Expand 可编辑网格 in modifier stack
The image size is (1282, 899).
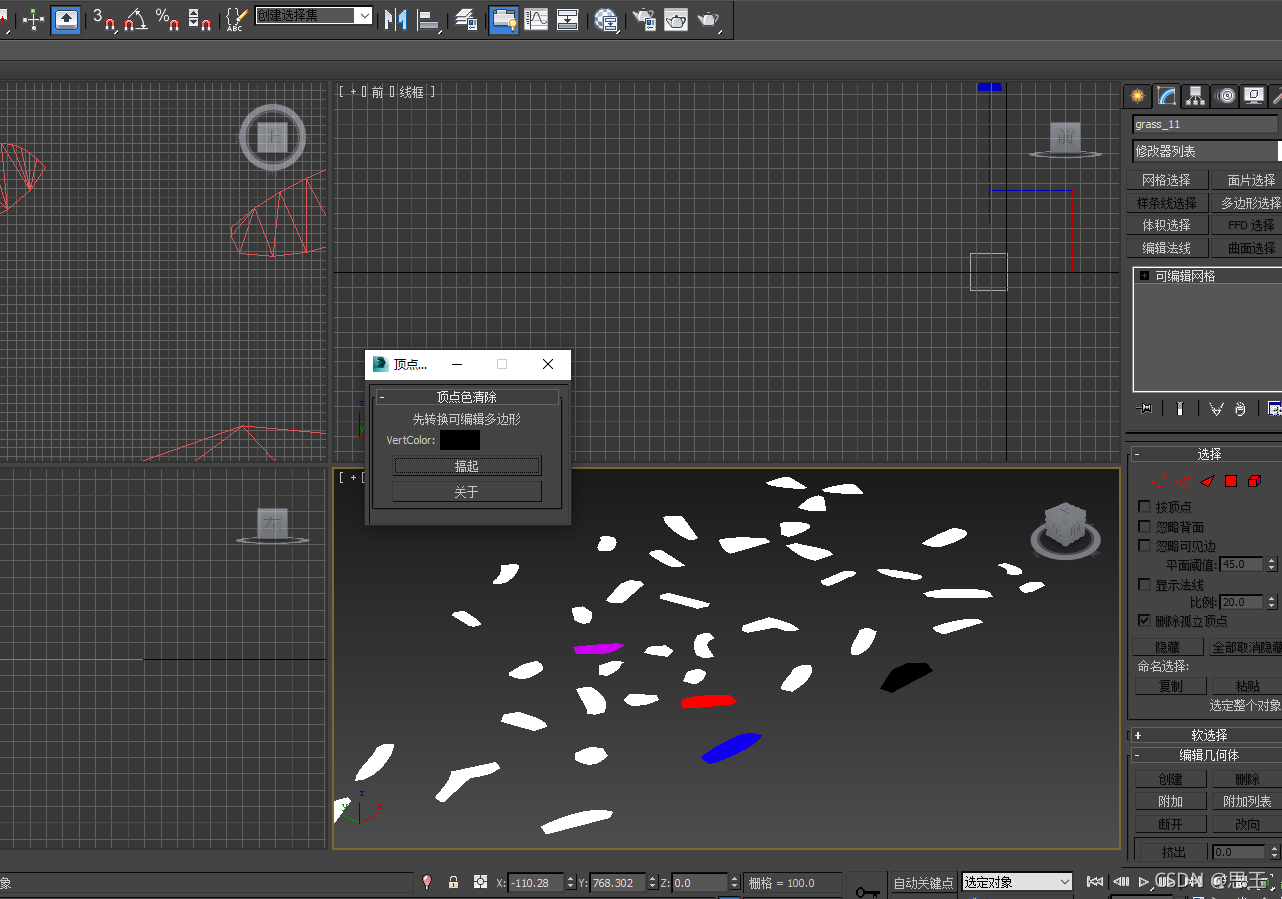coord(1144,276)
